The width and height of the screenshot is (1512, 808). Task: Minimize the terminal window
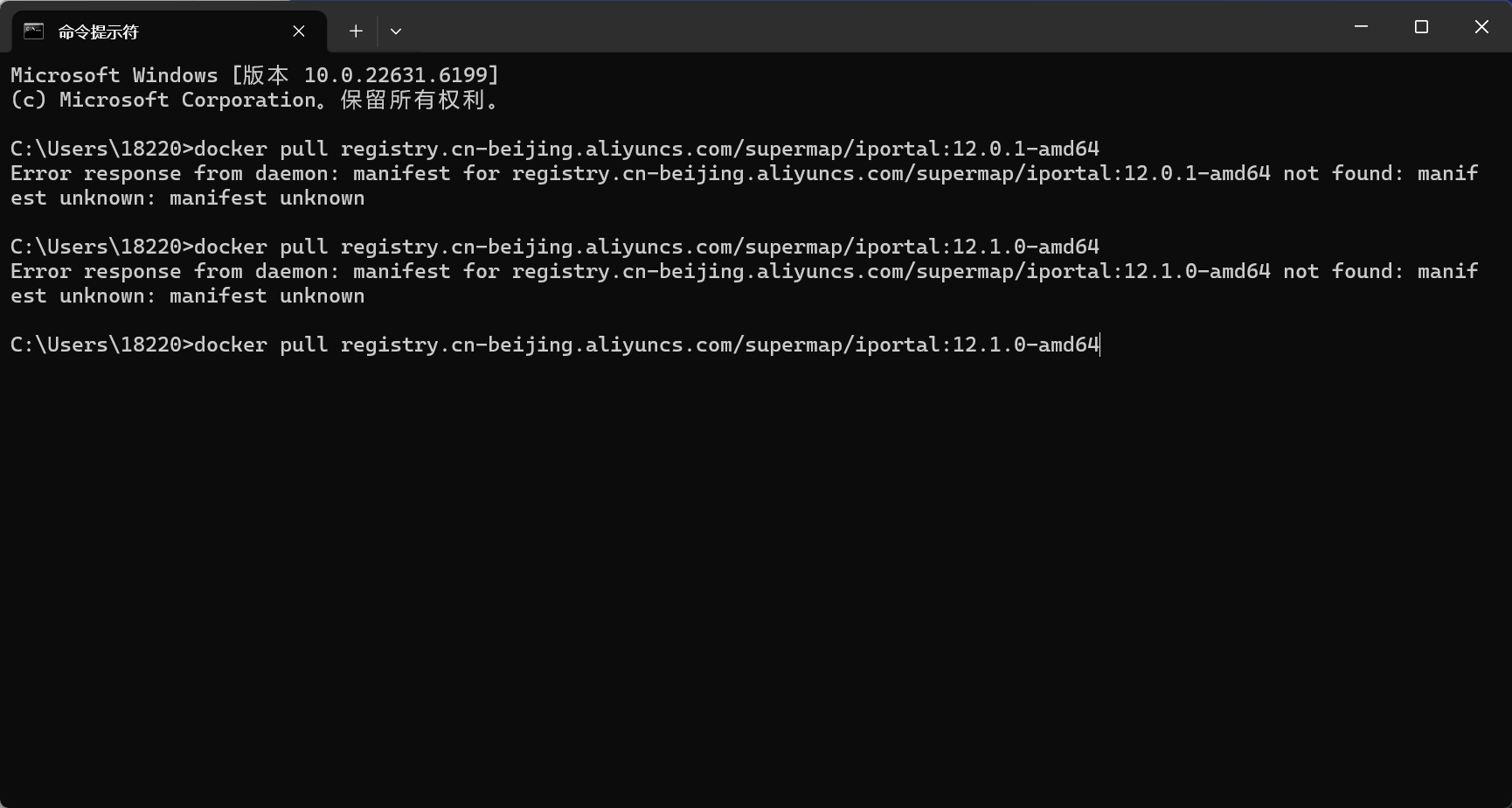(x=1361, y=27)
